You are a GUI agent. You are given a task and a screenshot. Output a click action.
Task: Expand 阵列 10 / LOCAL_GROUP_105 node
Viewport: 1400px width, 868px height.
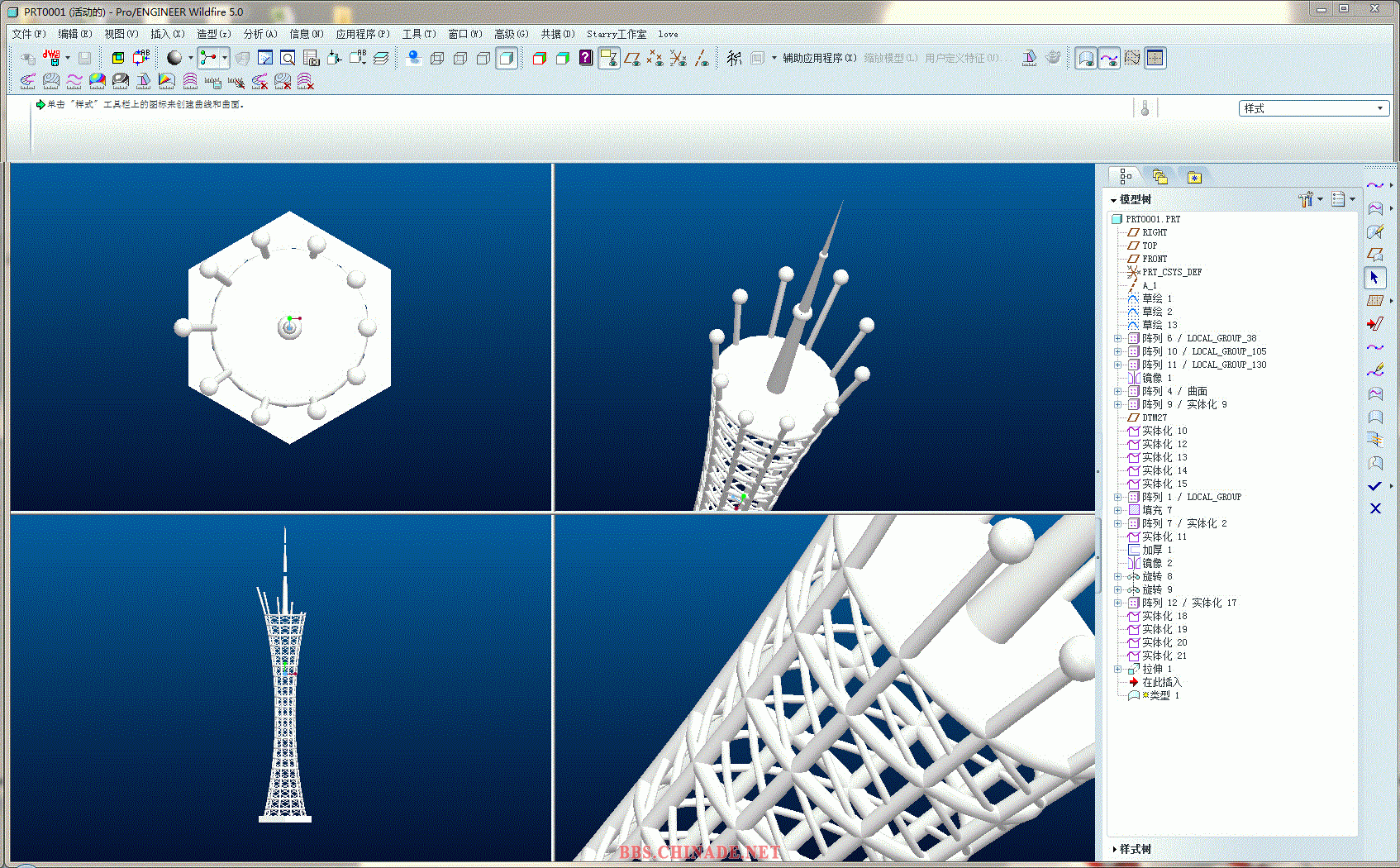(x=1118, y=351)
